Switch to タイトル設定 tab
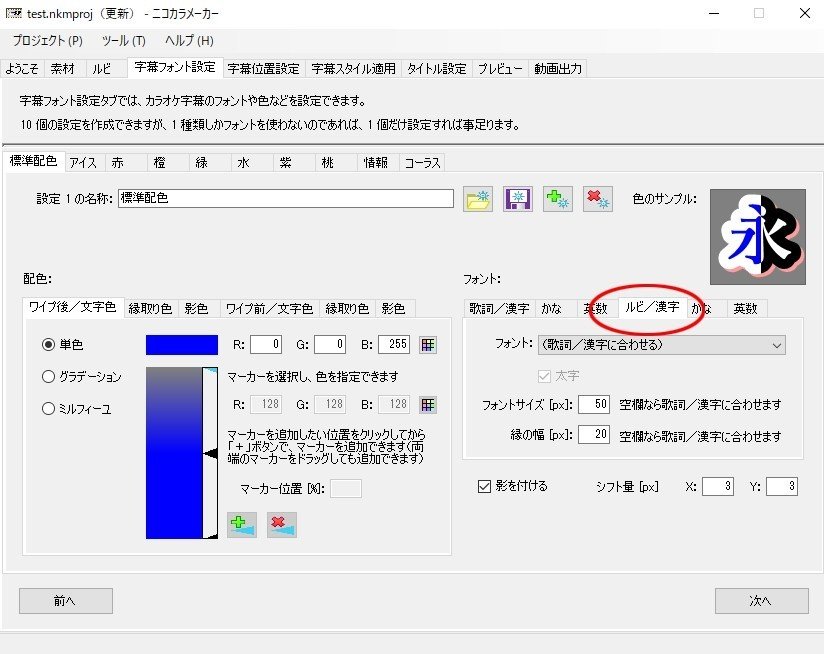Screen dimensions: 824x654 point(437,69)
